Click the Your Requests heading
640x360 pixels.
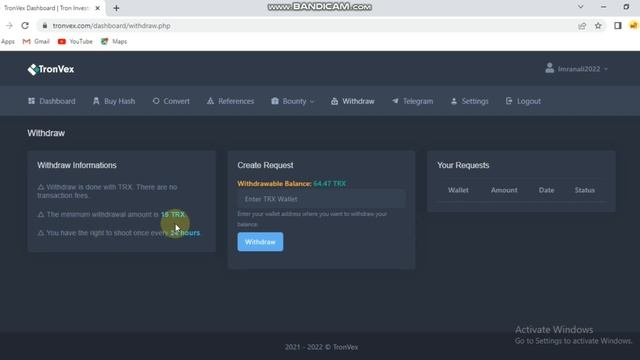click(463, 165)
